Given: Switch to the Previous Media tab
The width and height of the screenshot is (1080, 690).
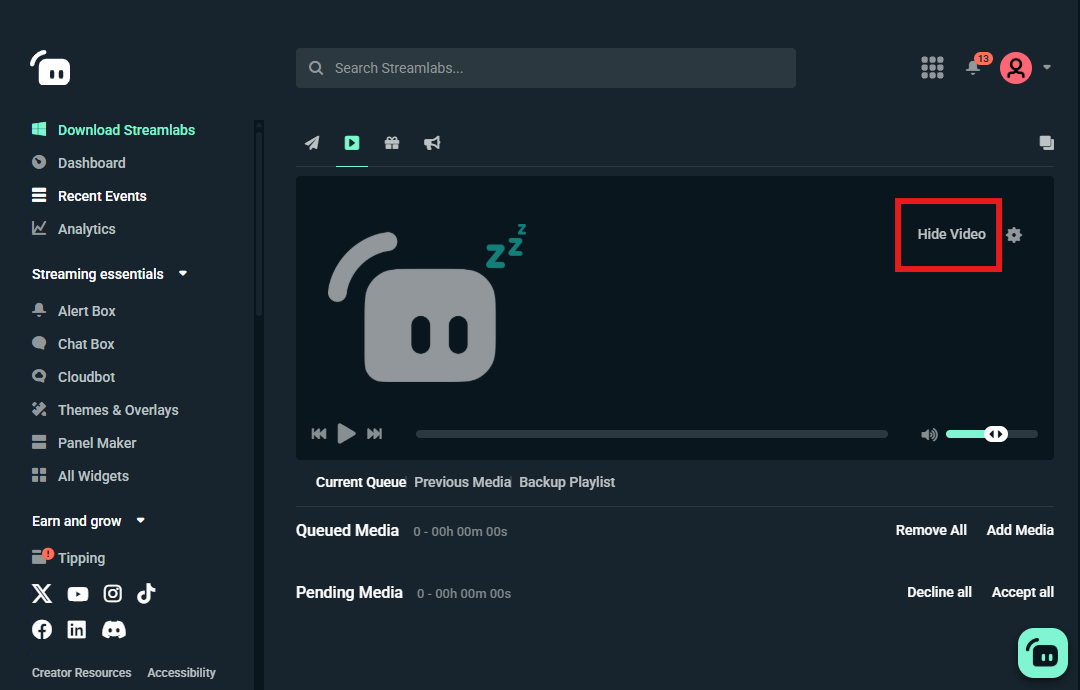Looking at the screenshot, I should pyautogui.click(x=462, y=482).
